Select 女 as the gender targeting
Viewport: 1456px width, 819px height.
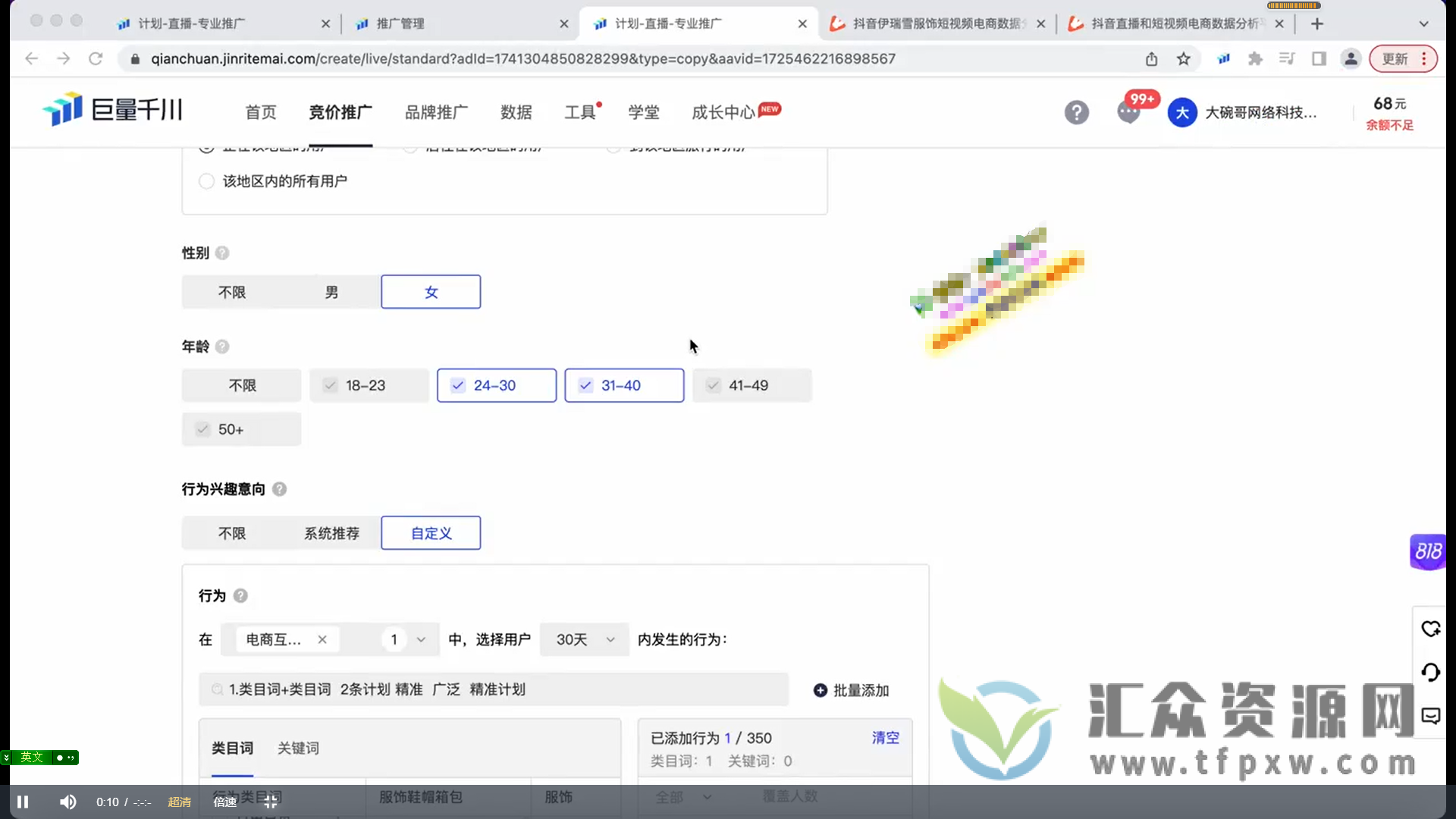point(430,291)
